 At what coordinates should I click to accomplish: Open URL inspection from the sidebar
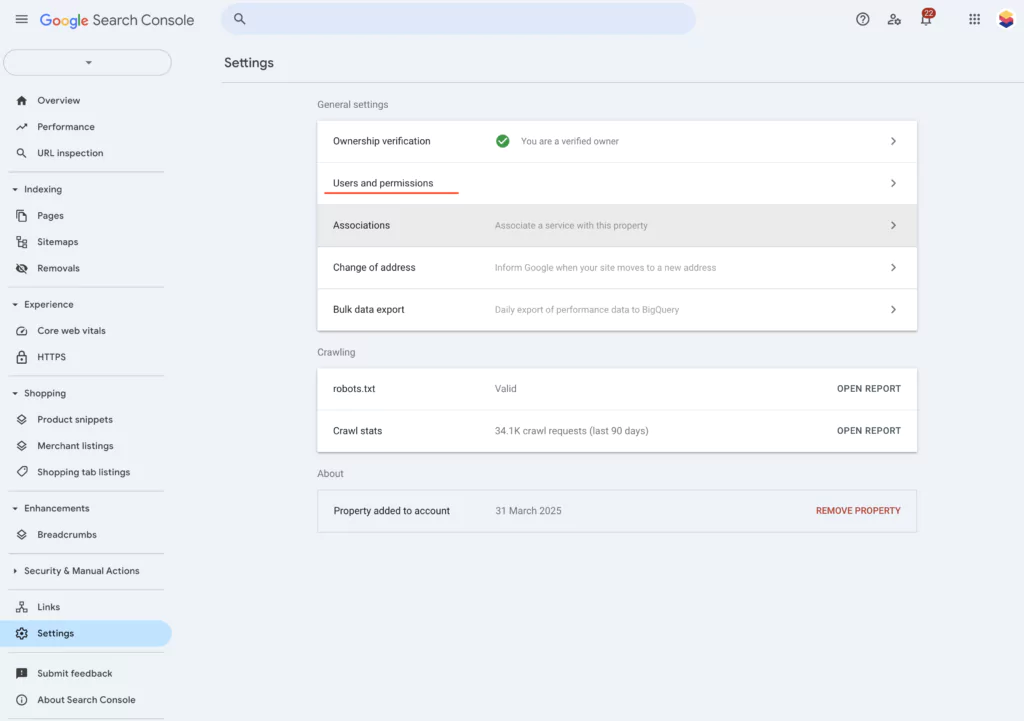point(70,153)
